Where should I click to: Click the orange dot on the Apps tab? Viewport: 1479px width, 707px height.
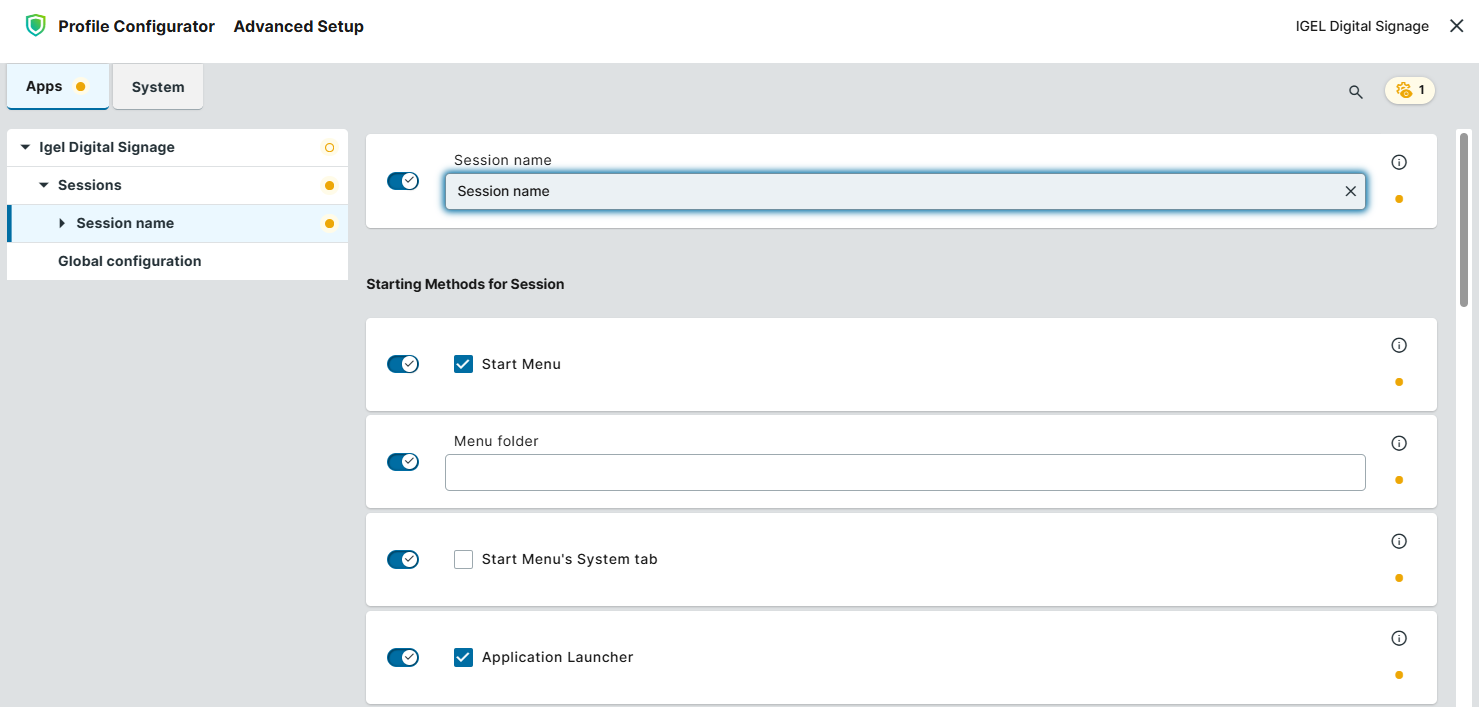click(x=81, y=87)
